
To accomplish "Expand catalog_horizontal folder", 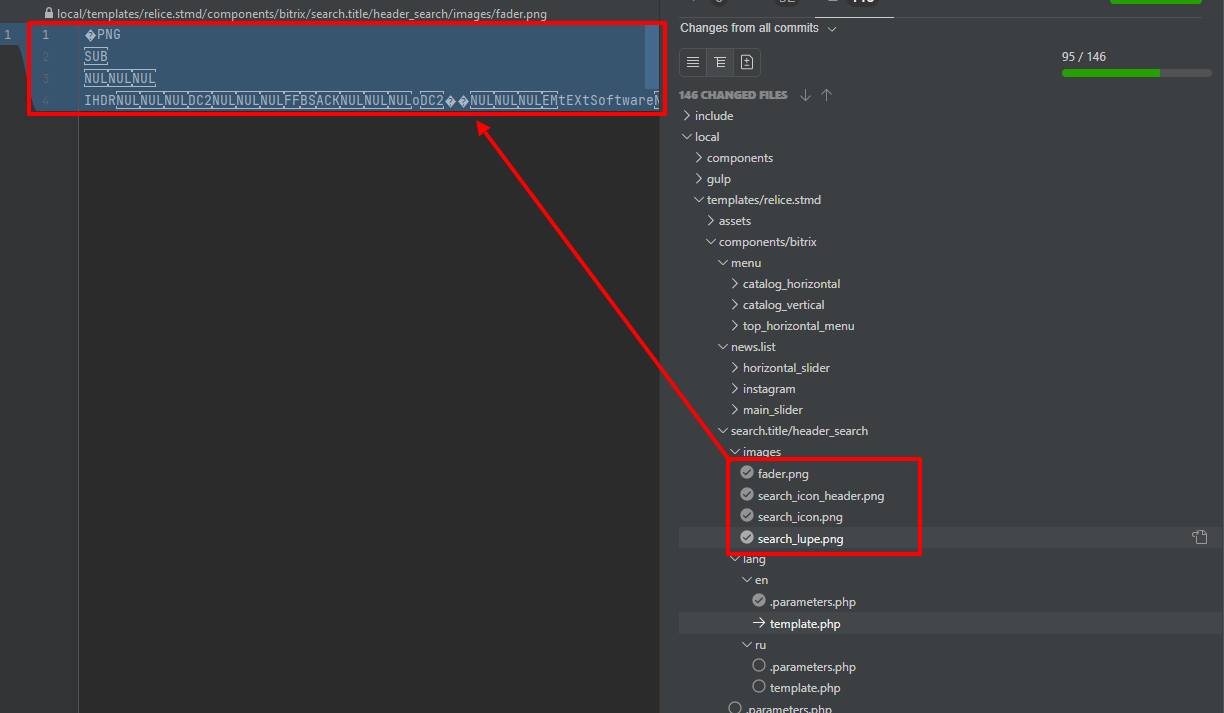I will (735, 284).
